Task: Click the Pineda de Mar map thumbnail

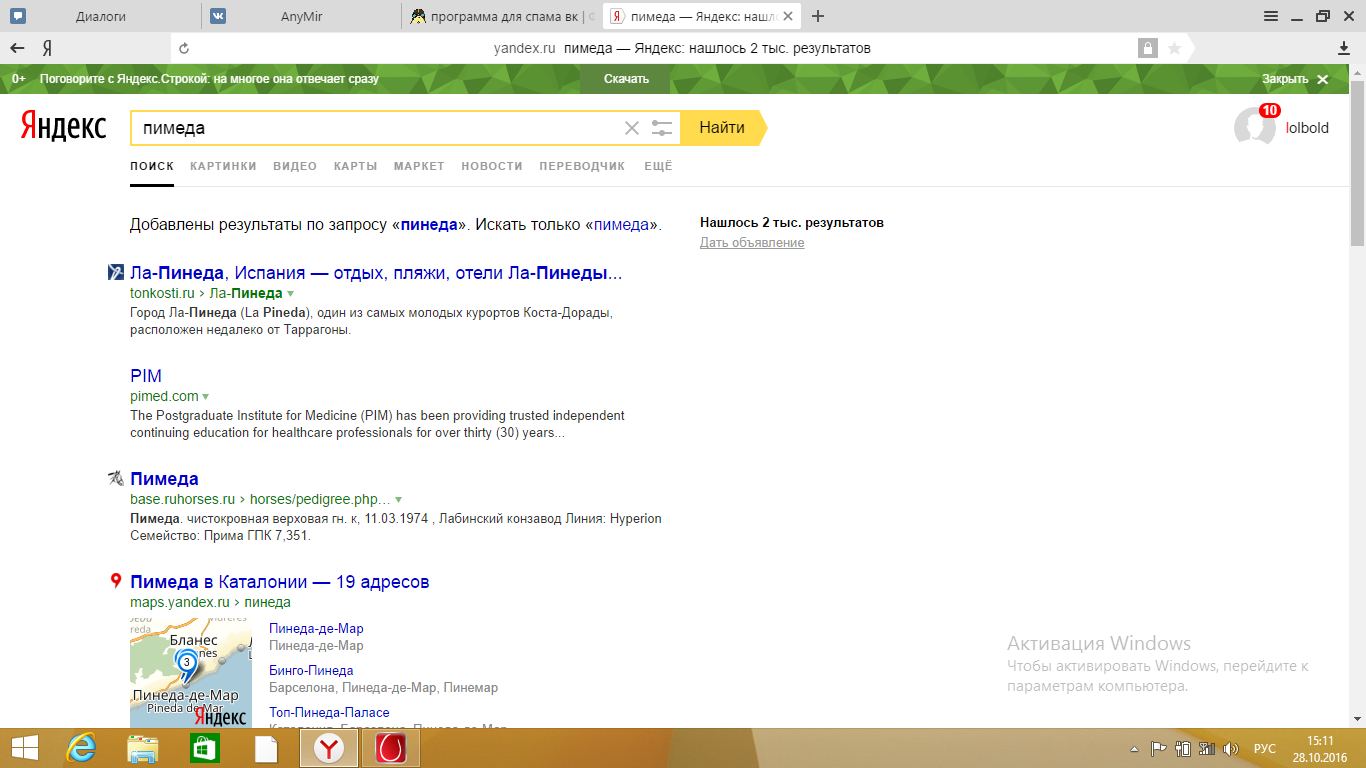Action: click(191, 673)
